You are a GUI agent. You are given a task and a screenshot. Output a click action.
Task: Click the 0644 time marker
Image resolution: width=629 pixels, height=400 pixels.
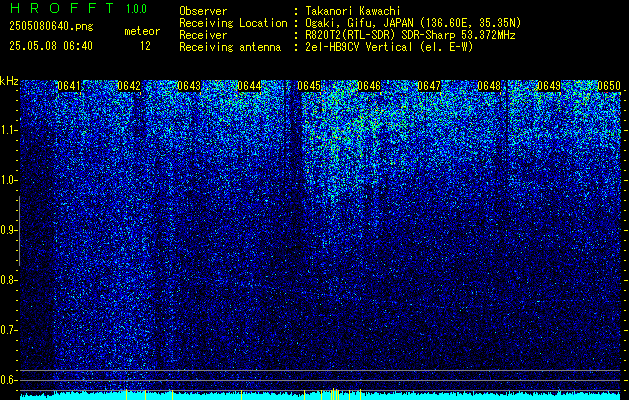point(249,86)
